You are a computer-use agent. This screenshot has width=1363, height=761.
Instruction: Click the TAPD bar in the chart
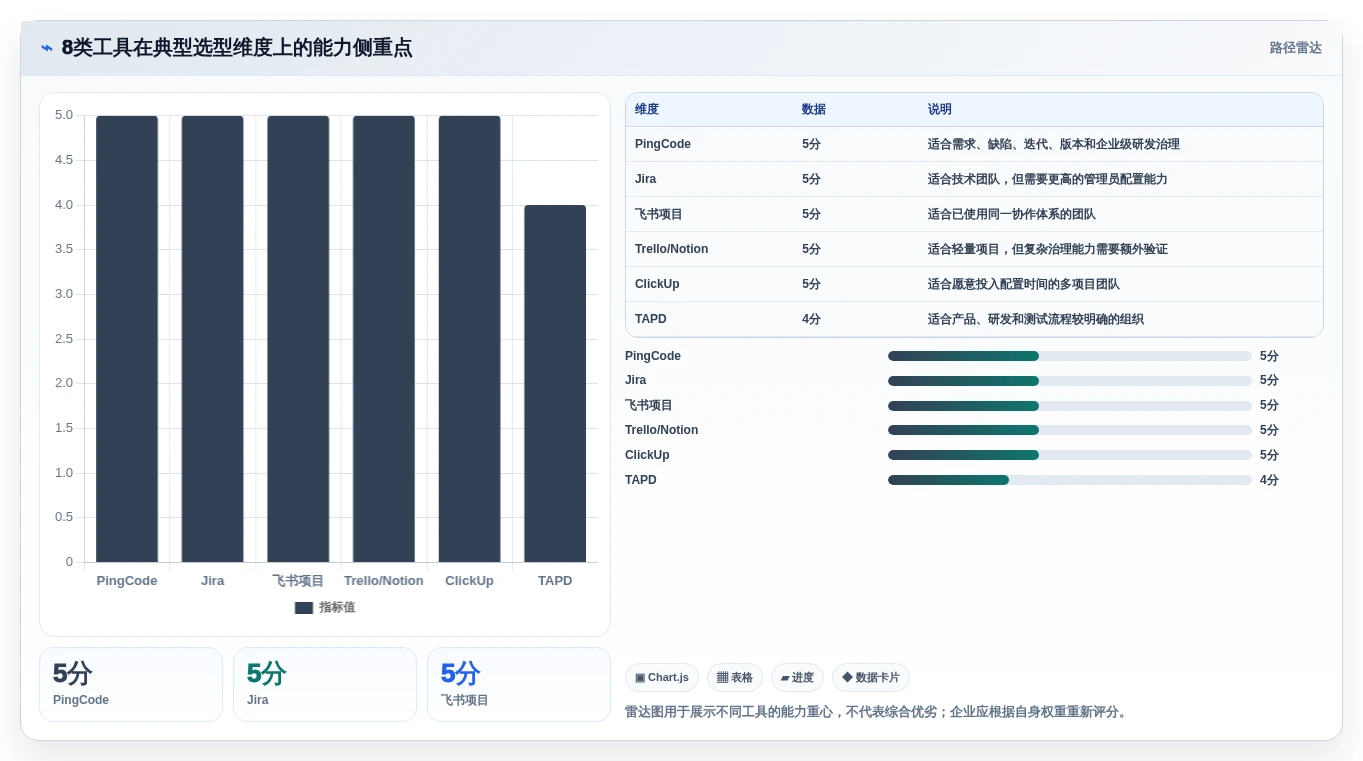click(x=555, y=384)
